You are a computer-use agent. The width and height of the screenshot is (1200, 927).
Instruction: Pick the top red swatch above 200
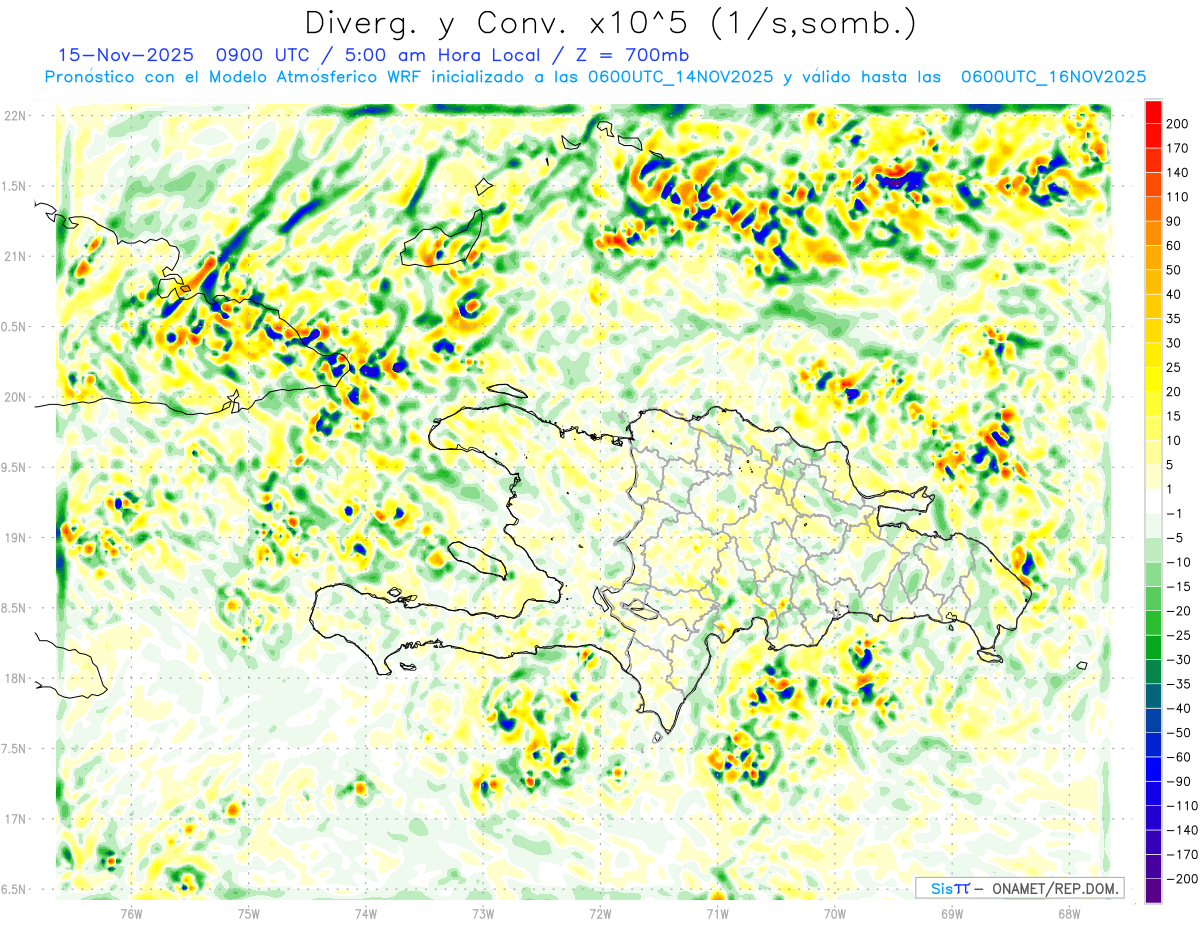1153,111
